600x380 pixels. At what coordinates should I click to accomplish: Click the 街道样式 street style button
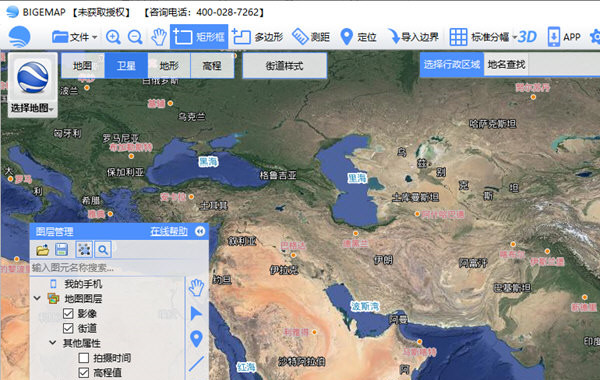tap(285, 65)
